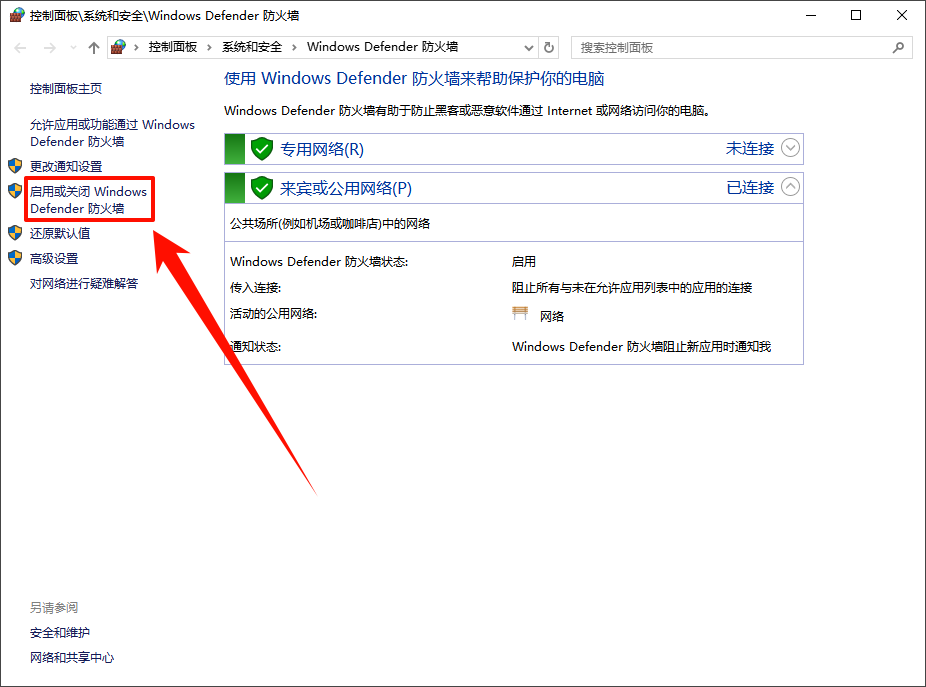Expand chevron before 控制面板 breadcrumb
926x687 pixels.
136,47
